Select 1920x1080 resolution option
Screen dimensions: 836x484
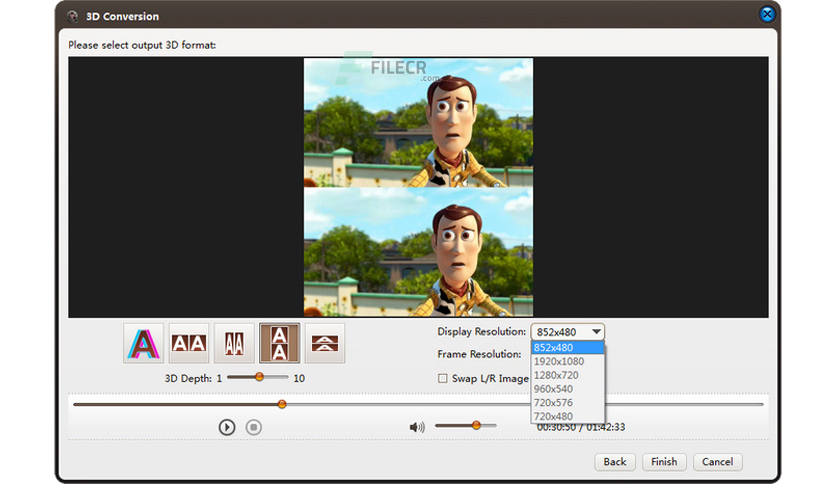tap(568, 361)
